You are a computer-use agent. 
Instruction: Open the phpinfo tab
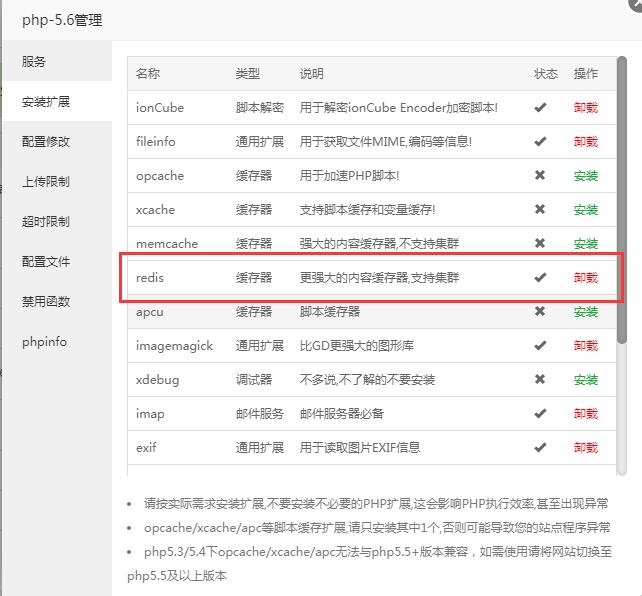pyautogui.click(x=57, y=341)
